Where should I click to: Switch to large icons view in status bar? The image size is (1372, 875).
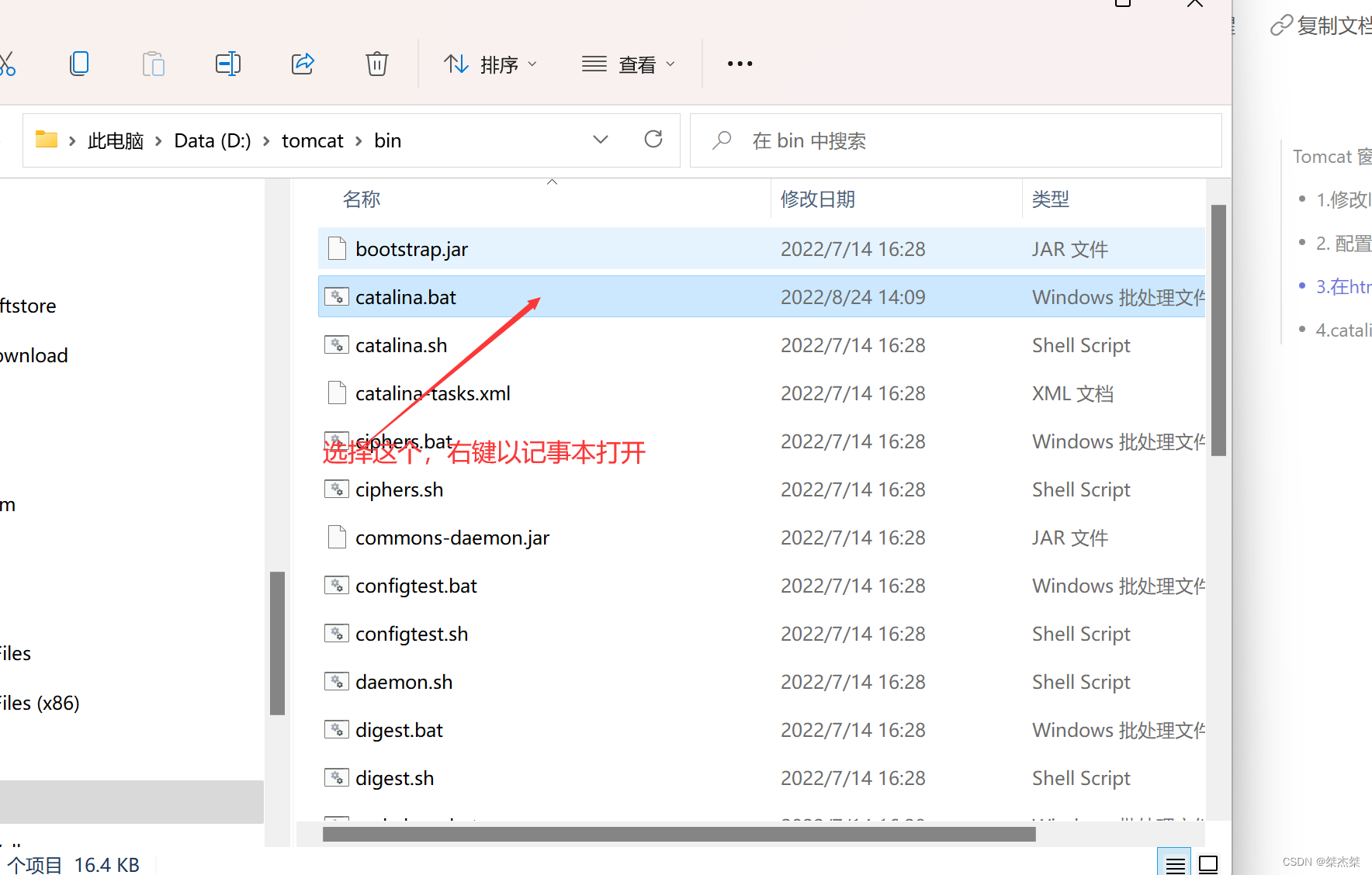tap(1208, 863)
